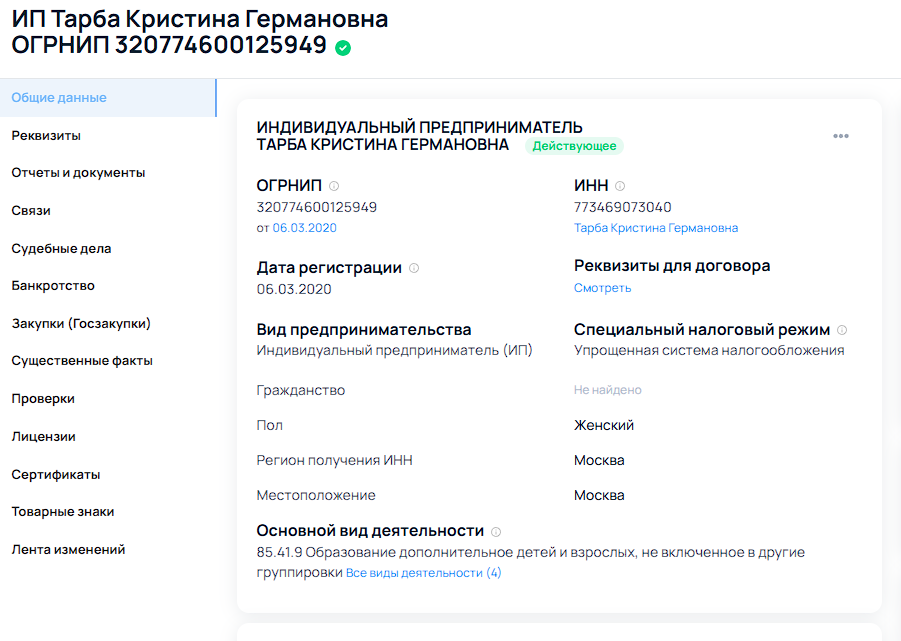Click the info icon beside Дата регистрации
The width and height of the screenshot is (901, 641).
[x=413, y=268]
